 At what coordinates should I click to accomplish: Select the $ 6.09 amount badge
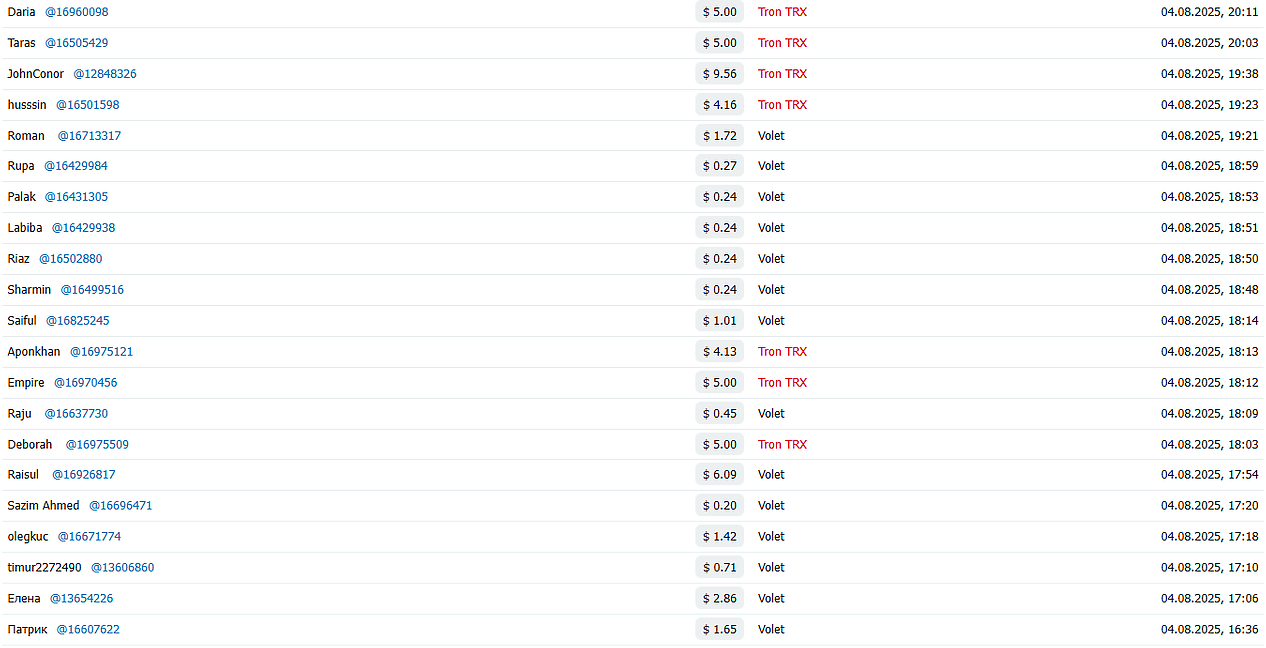click(x=720, y=475)
